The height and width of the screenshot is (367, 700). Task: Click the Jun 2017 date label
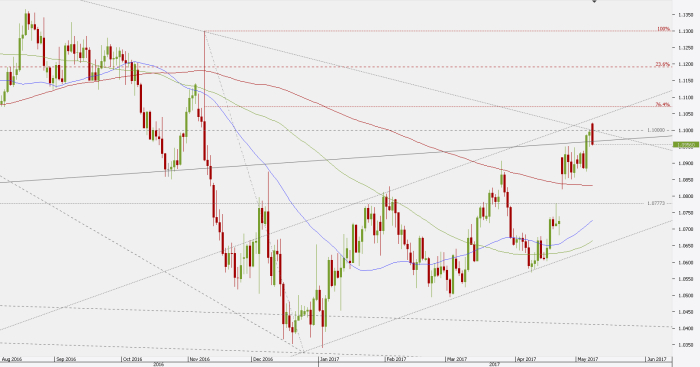pyautogui.click(x=656, y=359)
